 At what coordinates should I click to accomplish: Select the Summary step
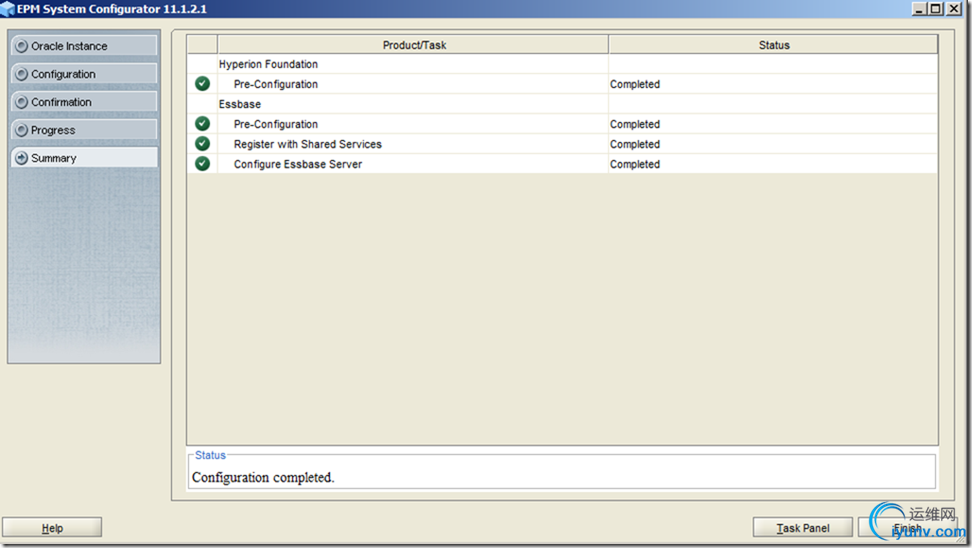(84, 158)
